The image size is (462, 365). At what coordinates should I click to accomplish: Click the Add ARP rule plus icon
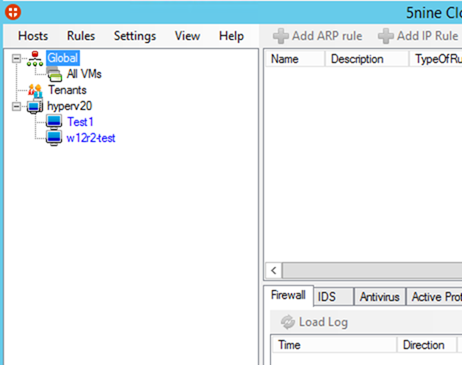point(281,36)
